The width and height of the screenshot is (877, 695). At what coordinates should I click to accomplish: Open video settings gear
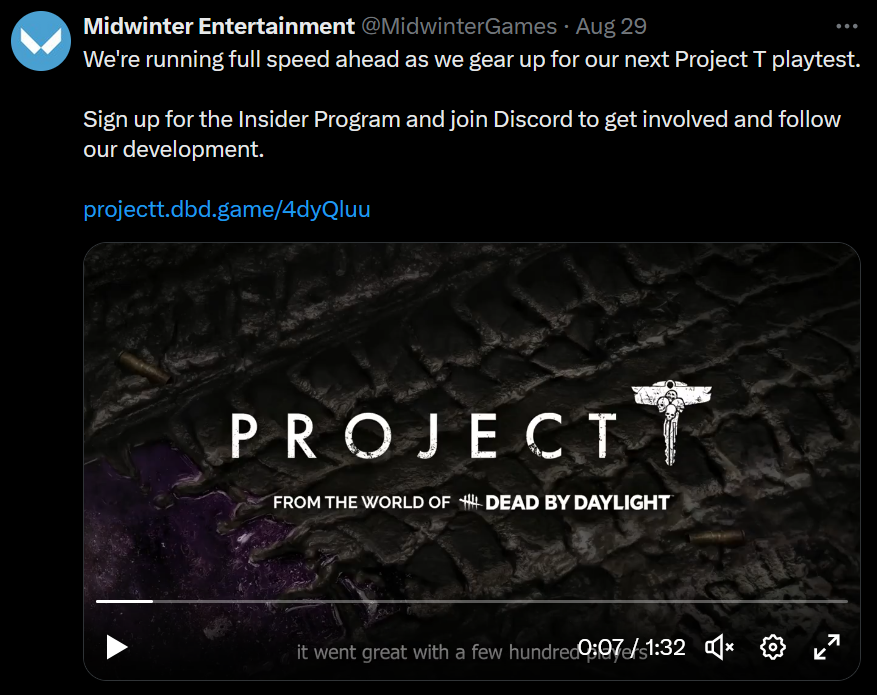tap(773, 647)
